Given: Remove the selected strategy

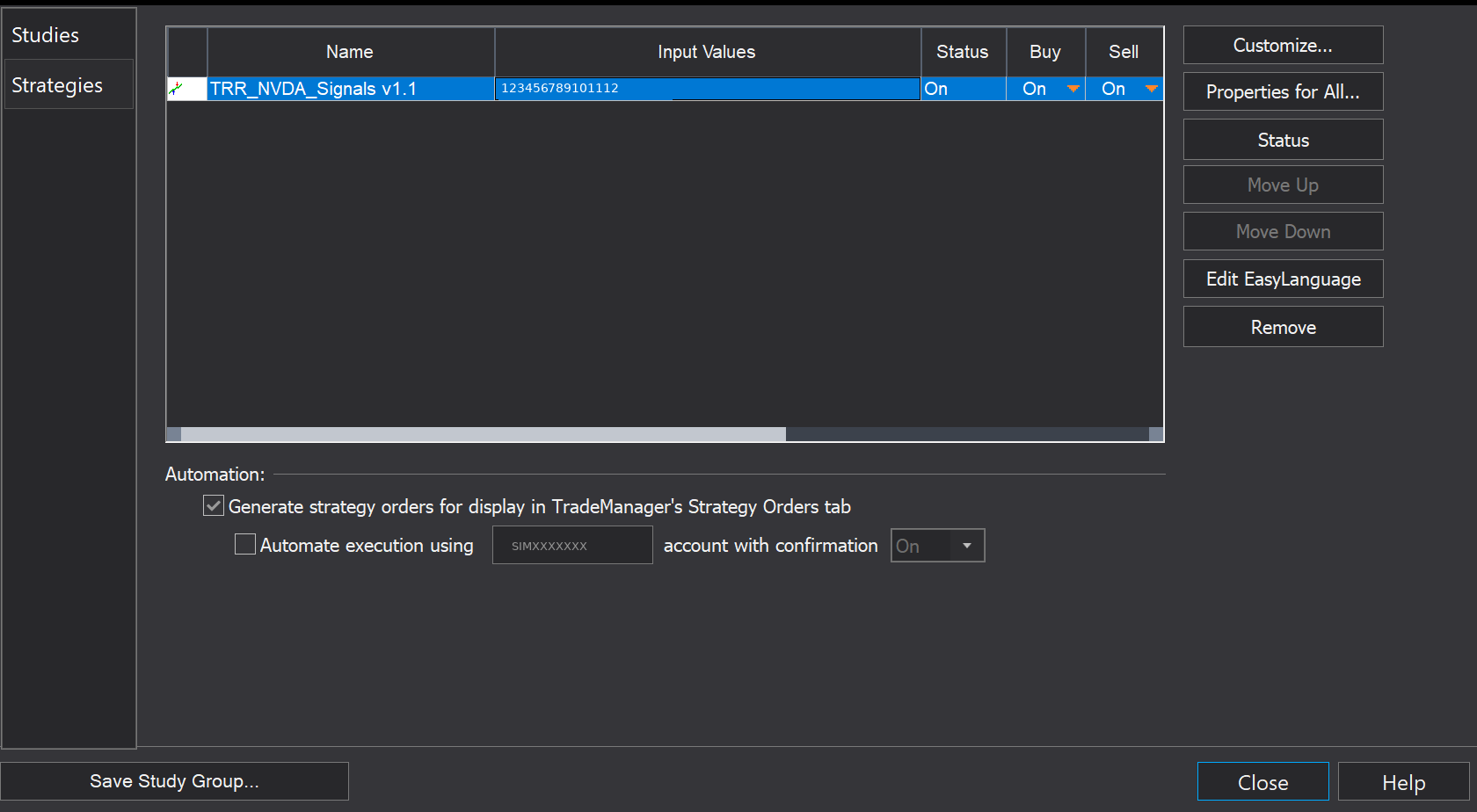Looking at the screenshot, I should pyautogui.click(x=1284, y=327).
